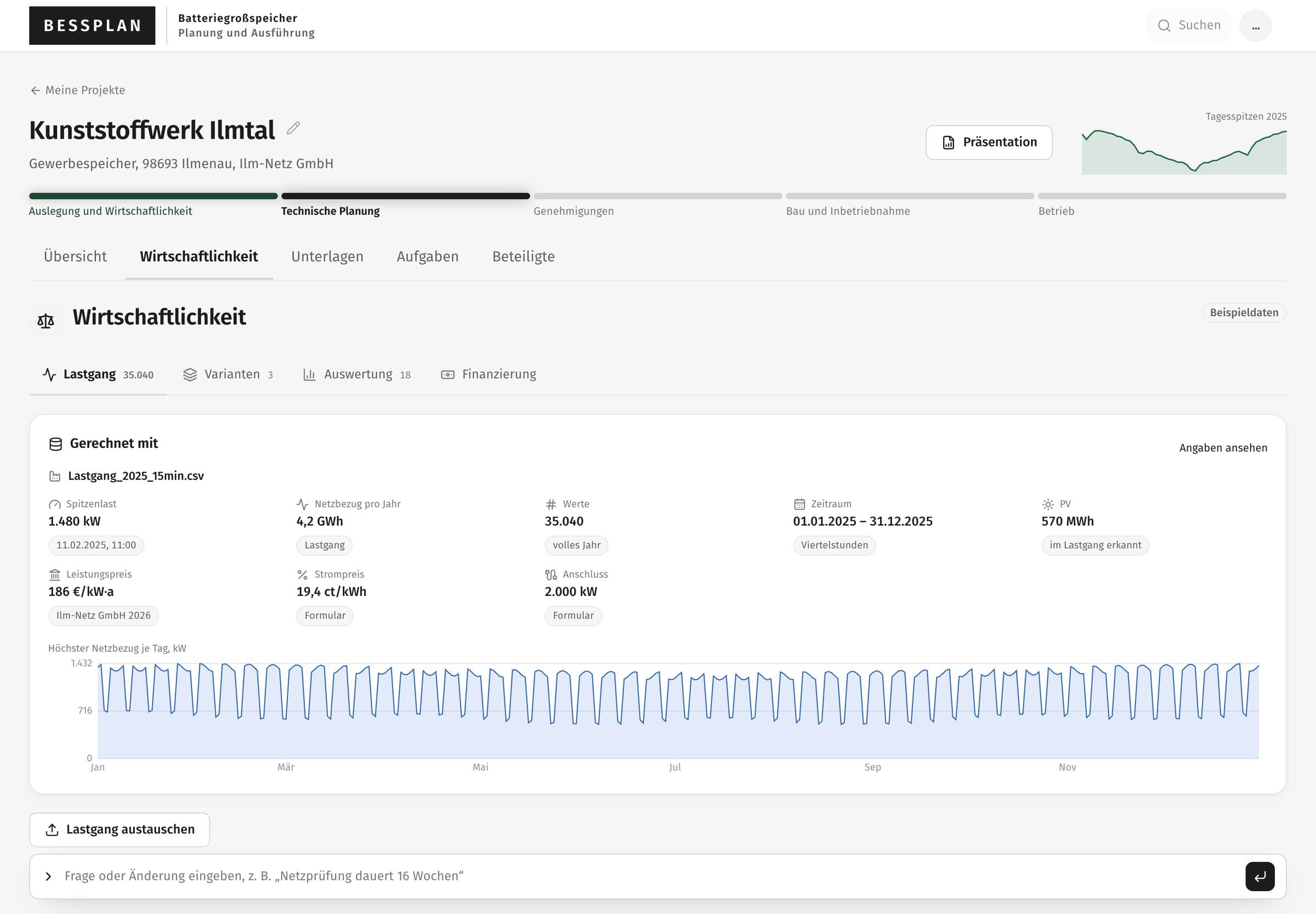Click the back arrow to Meine Projekte

click(35, 90)
